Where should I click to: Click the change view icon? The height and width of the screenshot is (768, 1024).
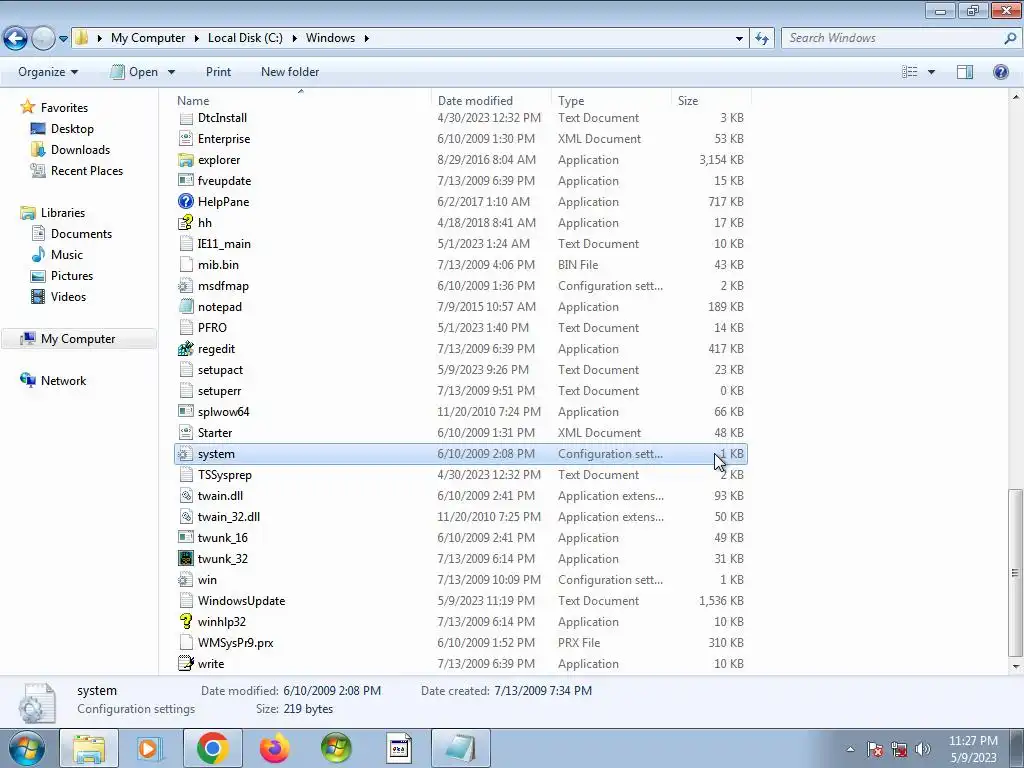pos(910,72)
